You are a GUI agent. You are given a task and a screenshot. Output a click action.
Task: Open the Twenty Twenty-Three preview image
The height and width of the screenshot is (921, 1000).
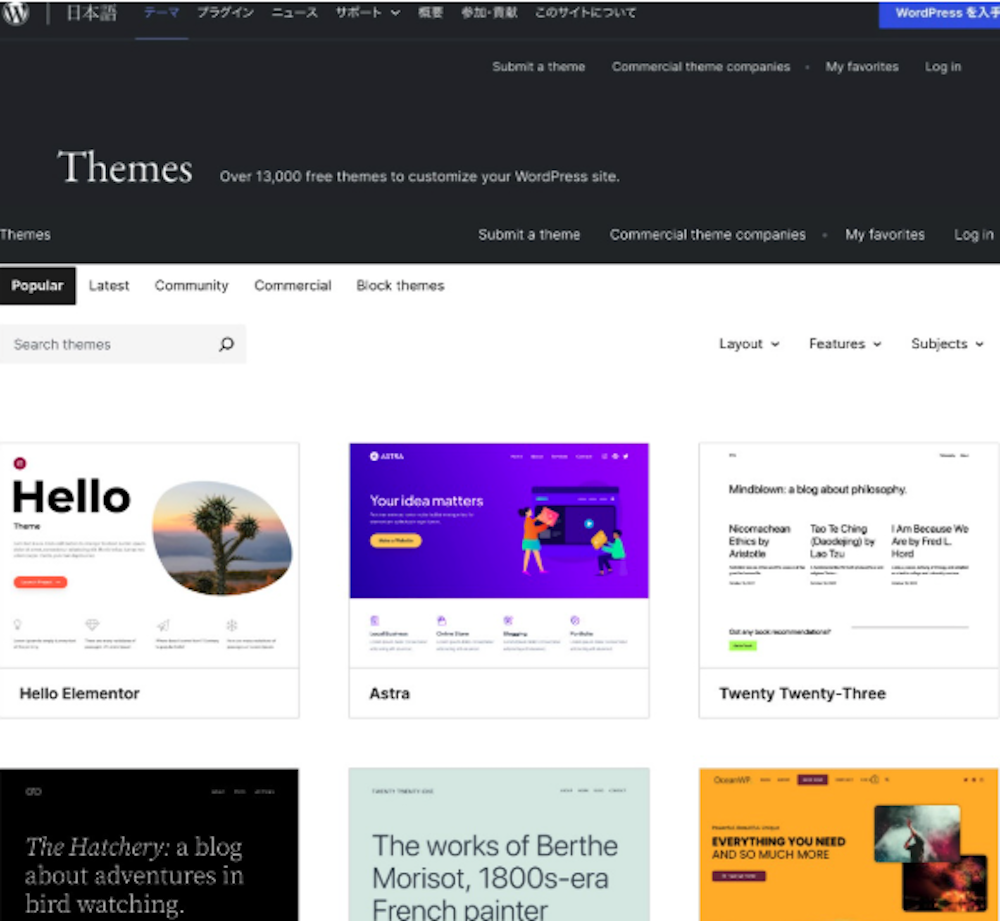tap(849, 556)
